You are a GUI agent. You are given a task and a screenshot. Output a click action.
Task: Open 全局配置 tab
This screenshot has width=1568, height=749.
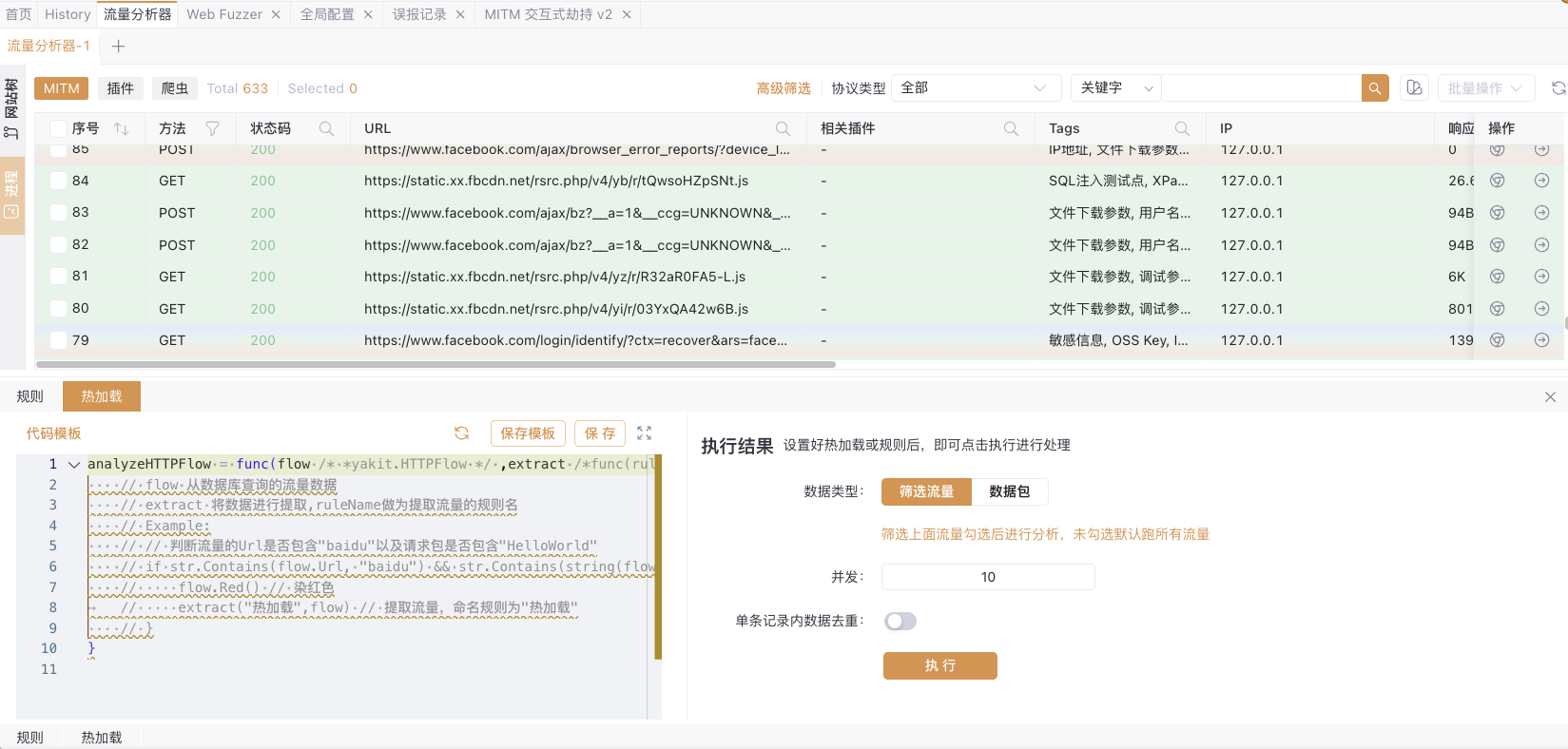327,14
